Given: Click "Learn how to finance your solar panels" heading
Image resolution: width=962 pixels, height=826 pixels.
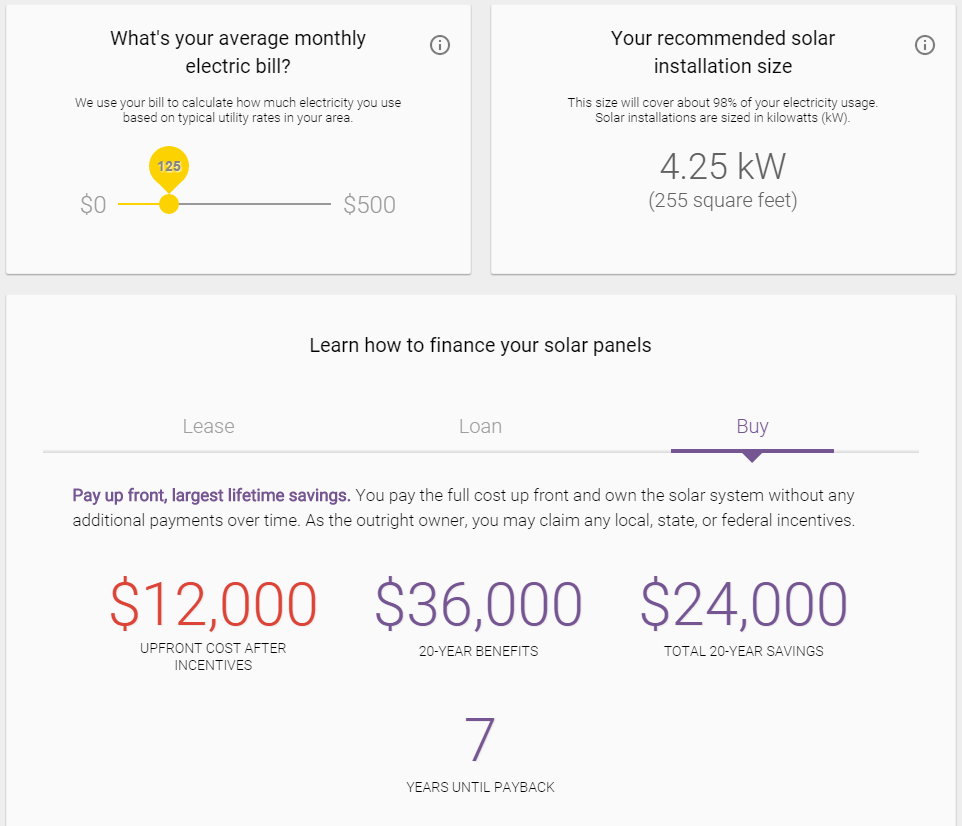Looking at the screenshot, I should click(480, 345).
